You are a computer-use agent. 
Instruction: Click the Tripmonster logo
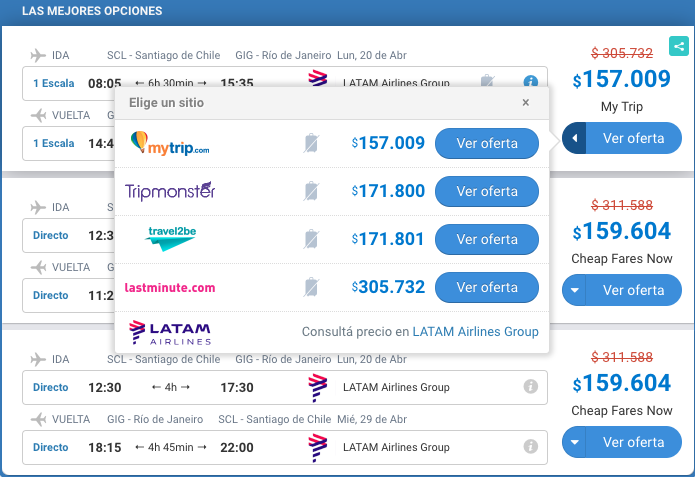pos(170,191)
